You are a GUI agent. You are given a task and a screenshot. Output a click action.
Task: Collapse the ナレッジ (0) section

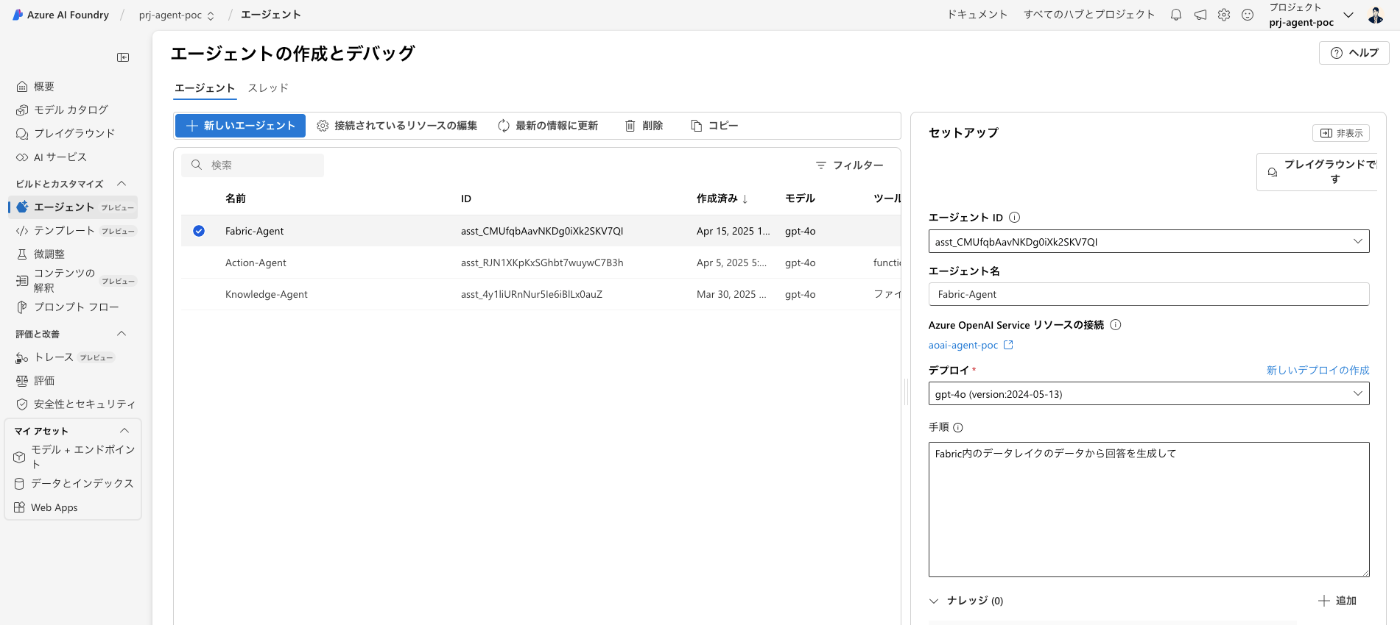934,601
